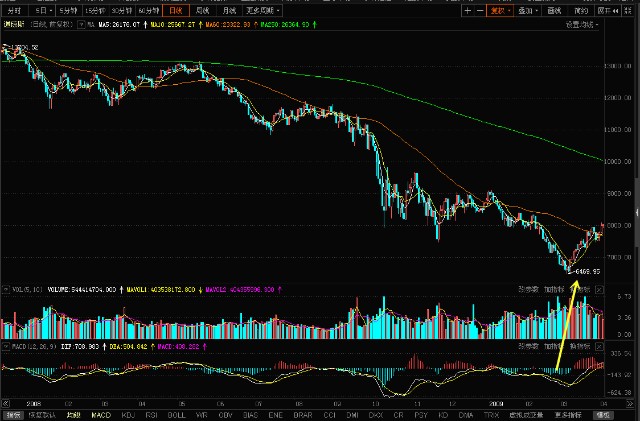Close the VOL volume panel
The image size is (640, 421).
599,290
